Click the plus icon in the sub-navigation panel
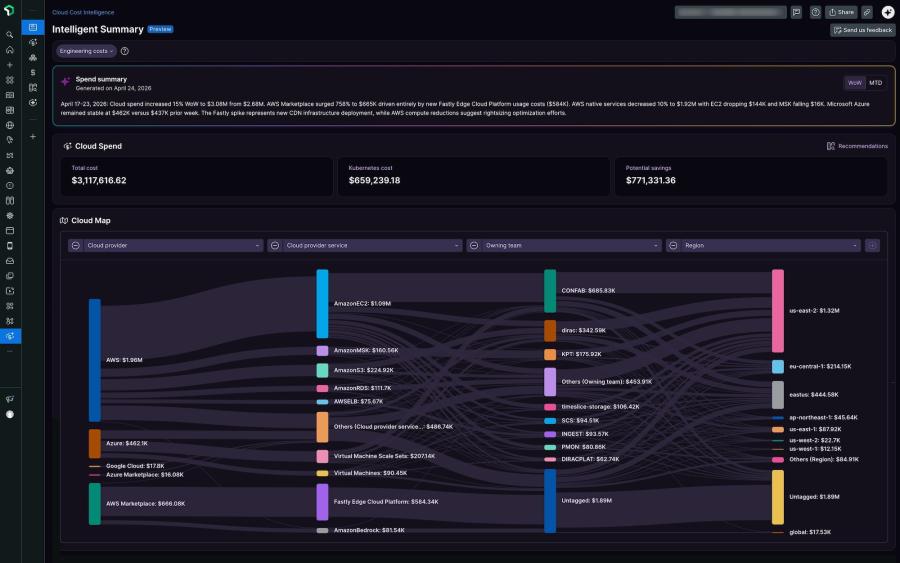This screenshot has height=563, width=900. pyautogui.click(x=33, y=137)
